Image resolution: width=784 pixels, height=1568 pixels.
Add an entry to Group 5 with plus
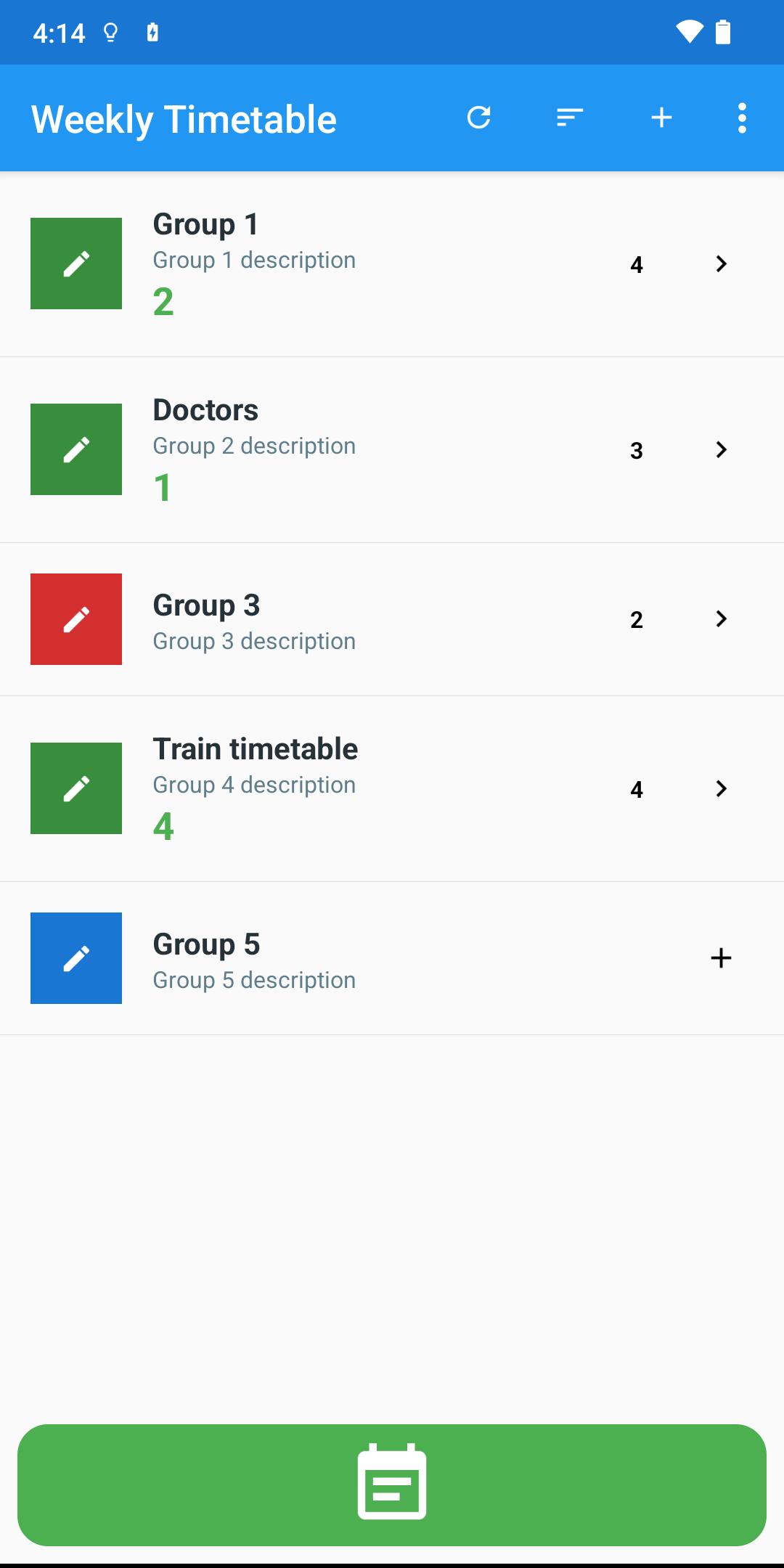(721, 958)
